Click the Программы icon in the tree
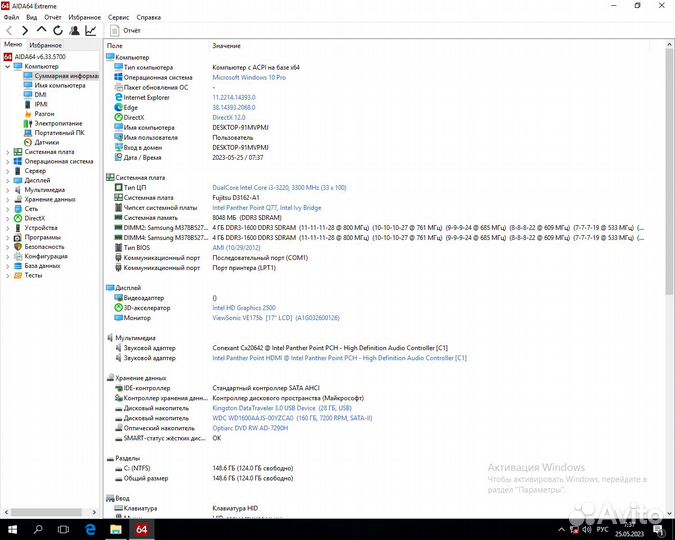The image size is (675, 540). click(18, 237)
